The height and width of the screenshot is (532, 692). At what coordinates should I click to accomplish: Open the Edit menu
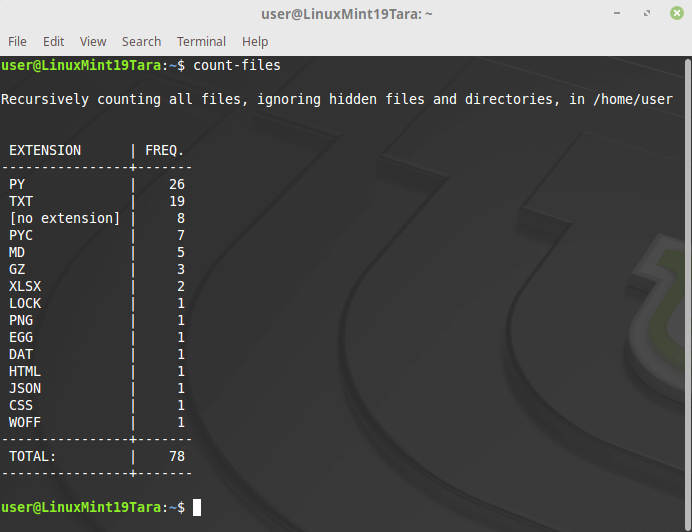pos(53,41)
